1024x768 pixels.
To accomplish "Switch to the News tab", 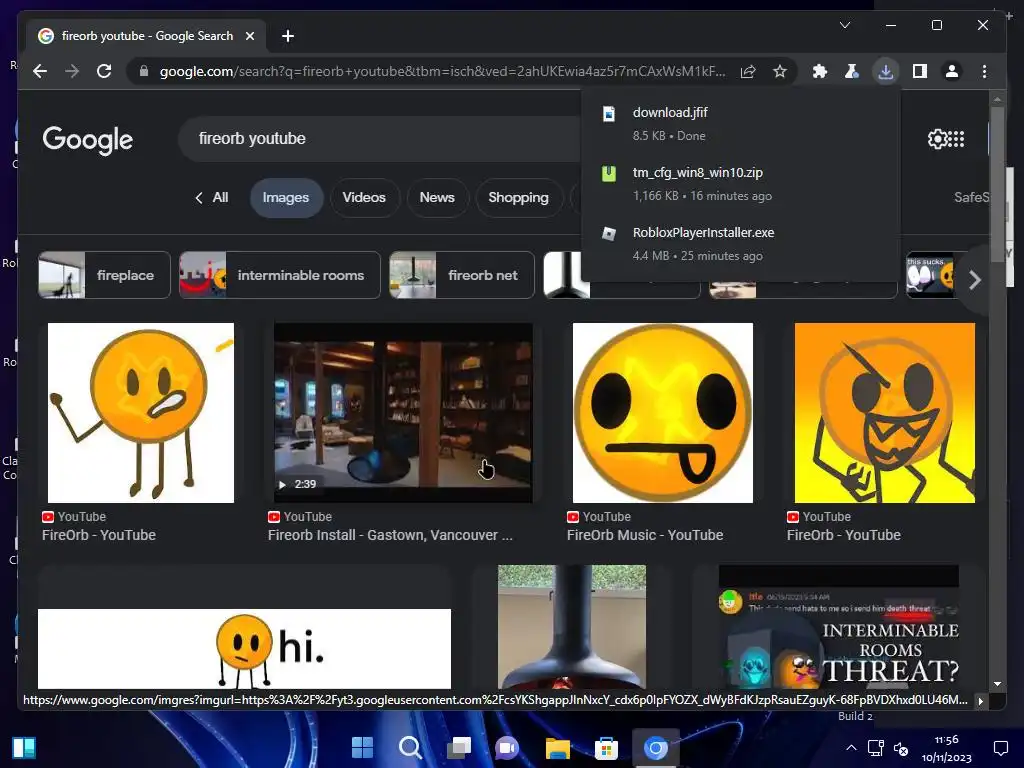I will click(437, 197).
